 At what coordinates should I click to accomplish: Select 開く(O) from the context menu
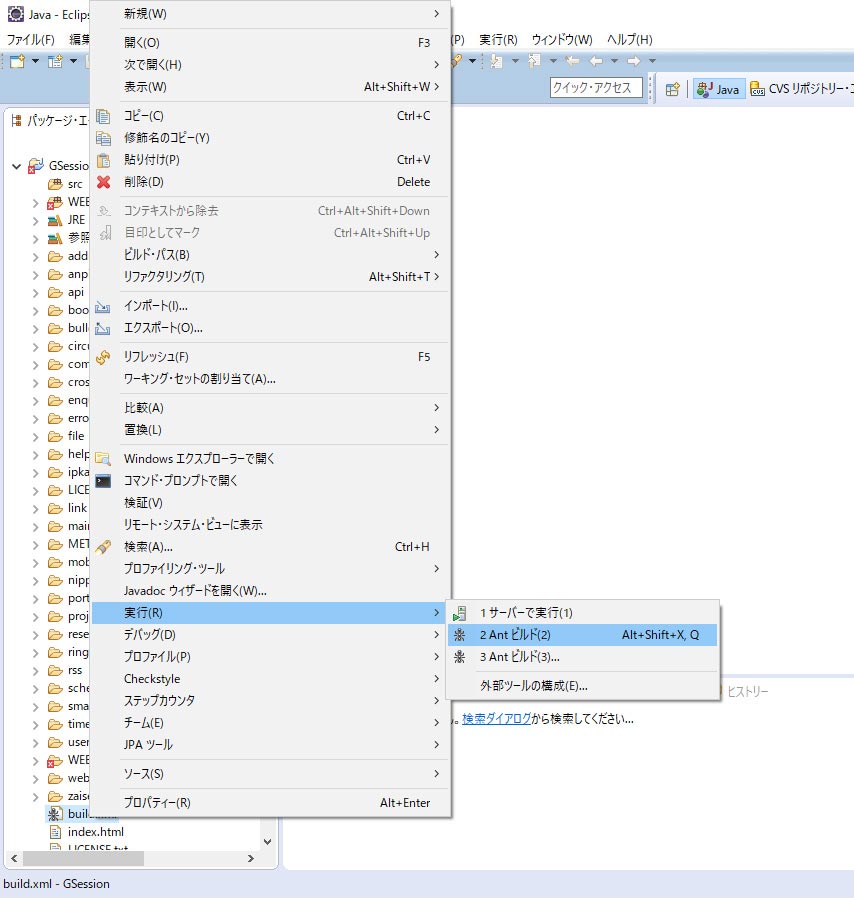click(x=271, y=43)
